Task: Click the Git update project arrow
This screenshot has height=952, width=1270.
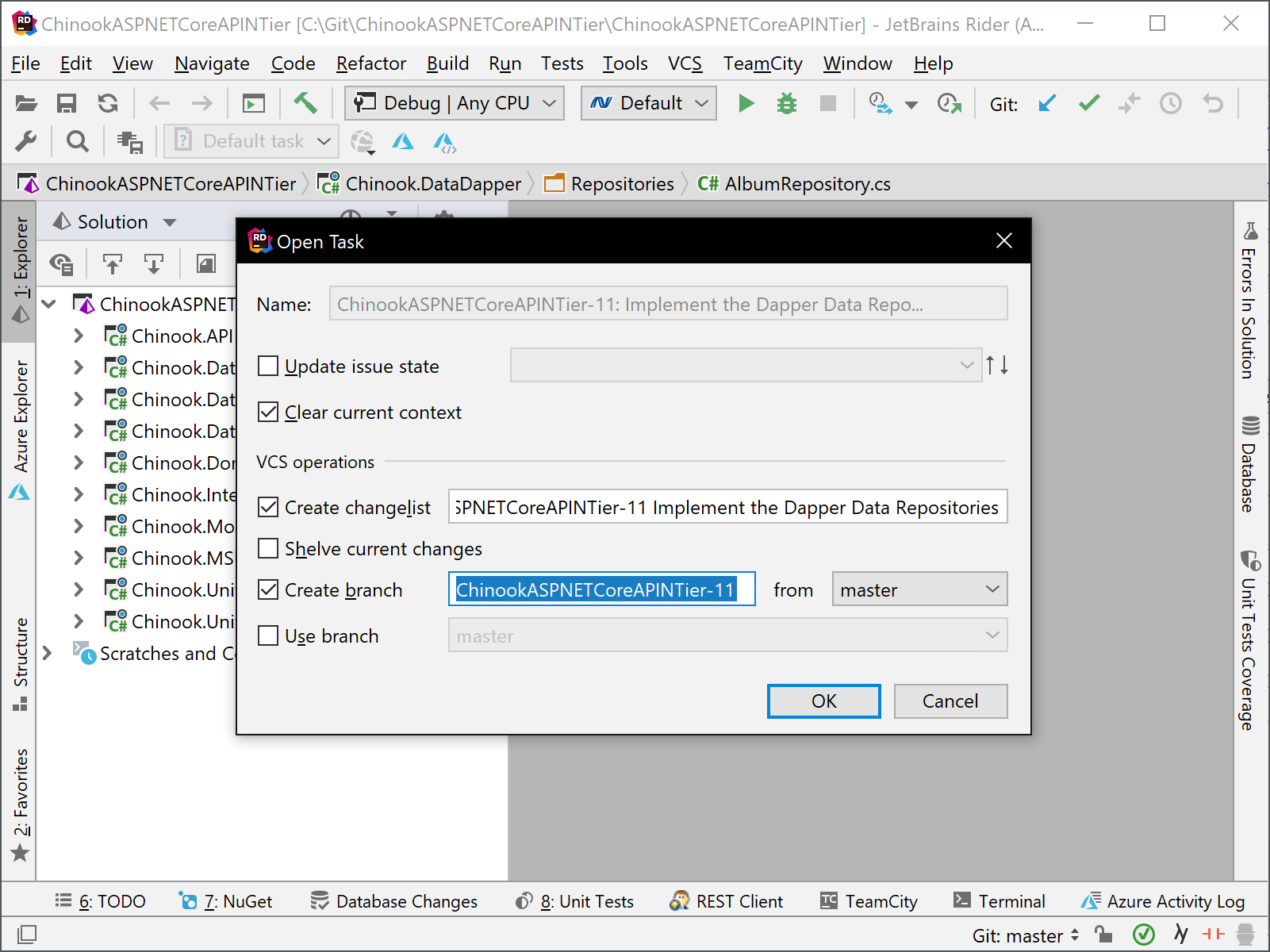Action: pyautogui.click(x=1047, y=103)
